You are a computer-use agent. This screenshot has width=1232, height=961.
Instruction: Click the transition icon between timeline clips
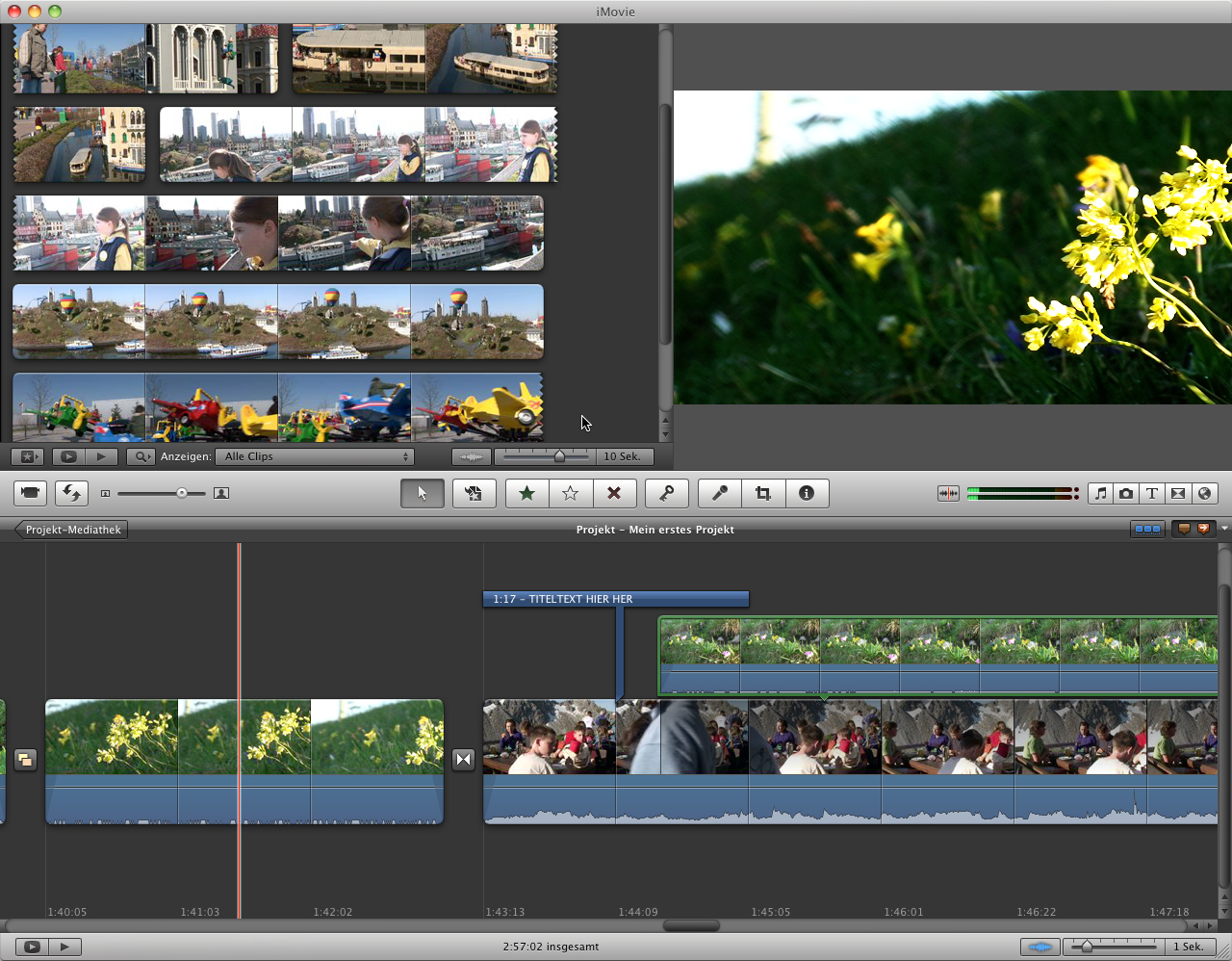click(x=463, y=760)
